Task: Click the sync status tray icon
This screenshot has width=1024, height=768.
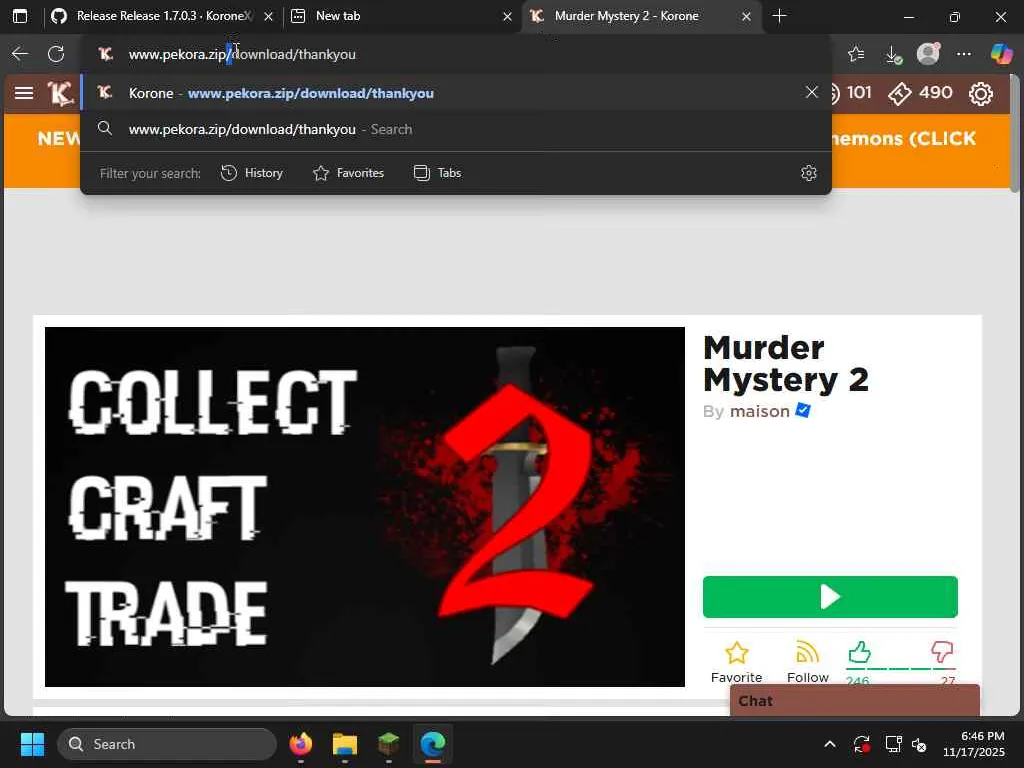Action: tap(861, 744)
